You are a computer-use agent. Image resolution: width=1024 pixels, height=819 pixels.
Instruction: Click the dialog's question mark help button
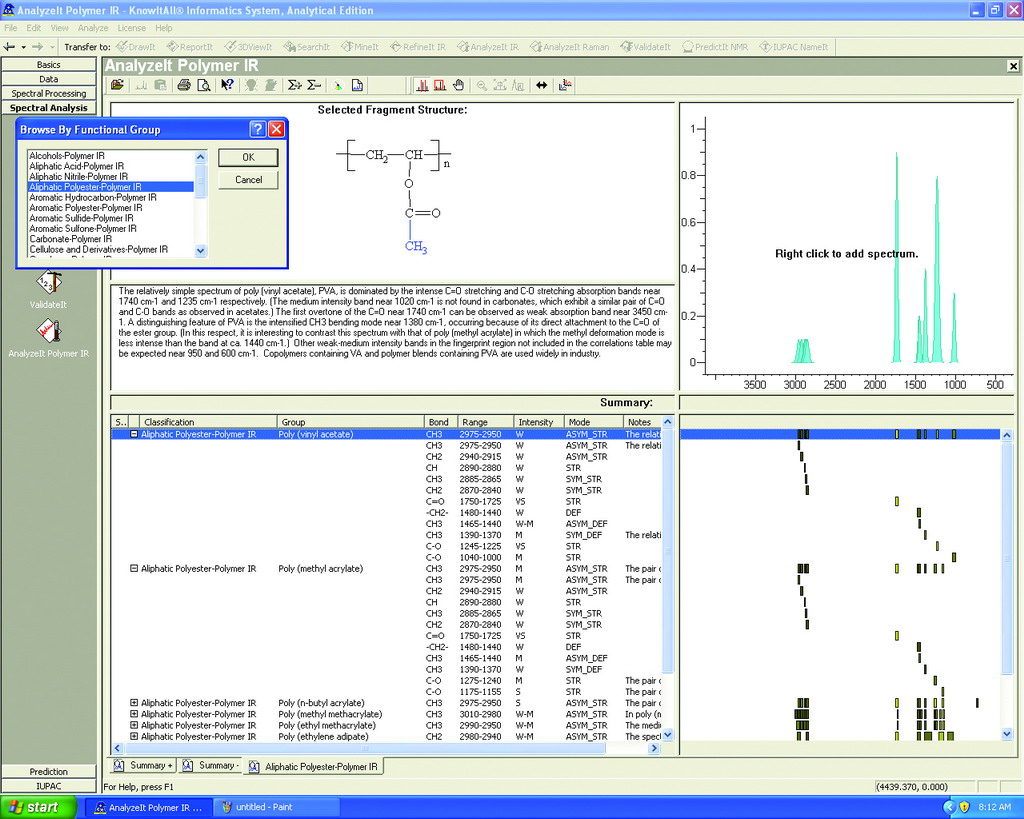(258, 129)
